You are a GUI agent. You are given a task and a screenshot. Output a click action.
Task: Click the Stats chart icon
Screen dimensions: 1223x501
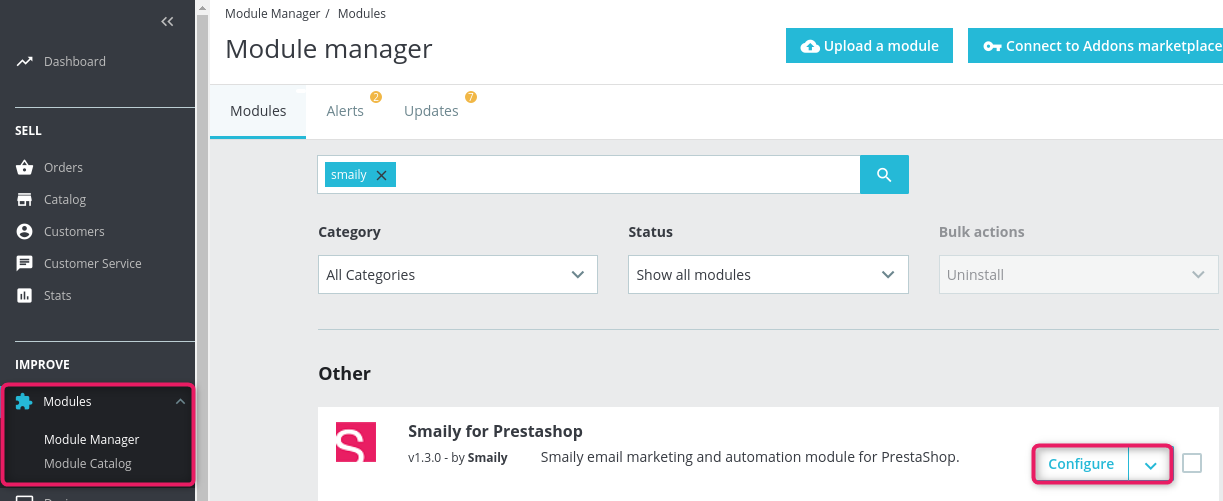click(25, 296)
